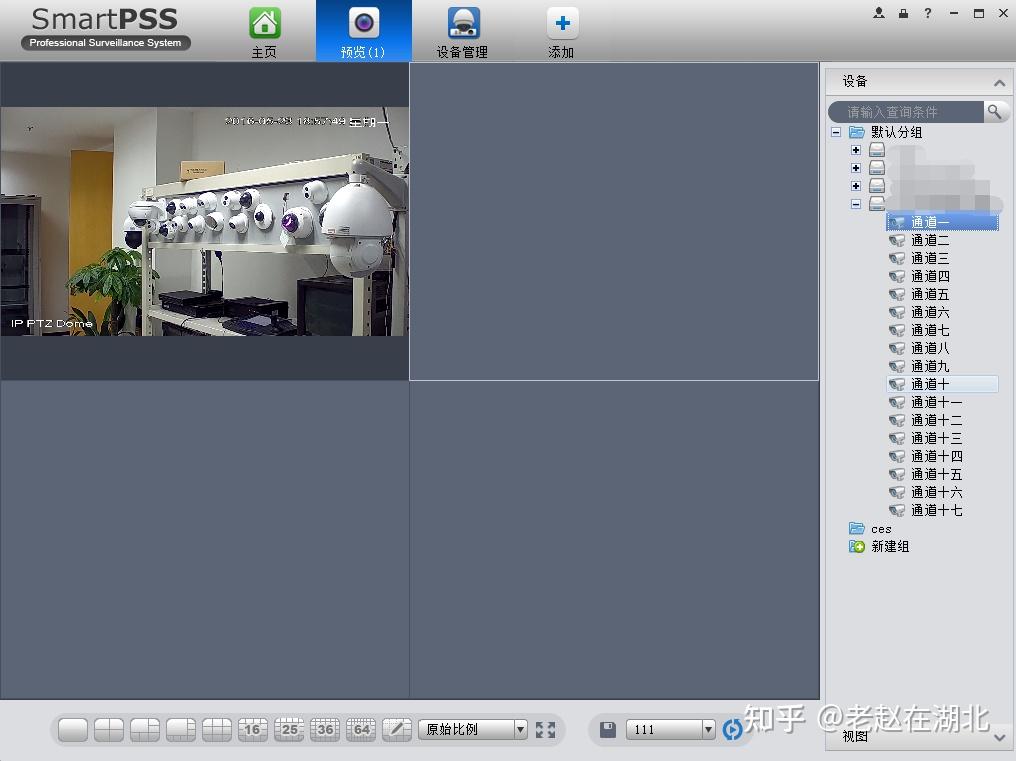Choose the 25-window split layout
Viewport: 1016px width, 761px height.
point(289,730)
